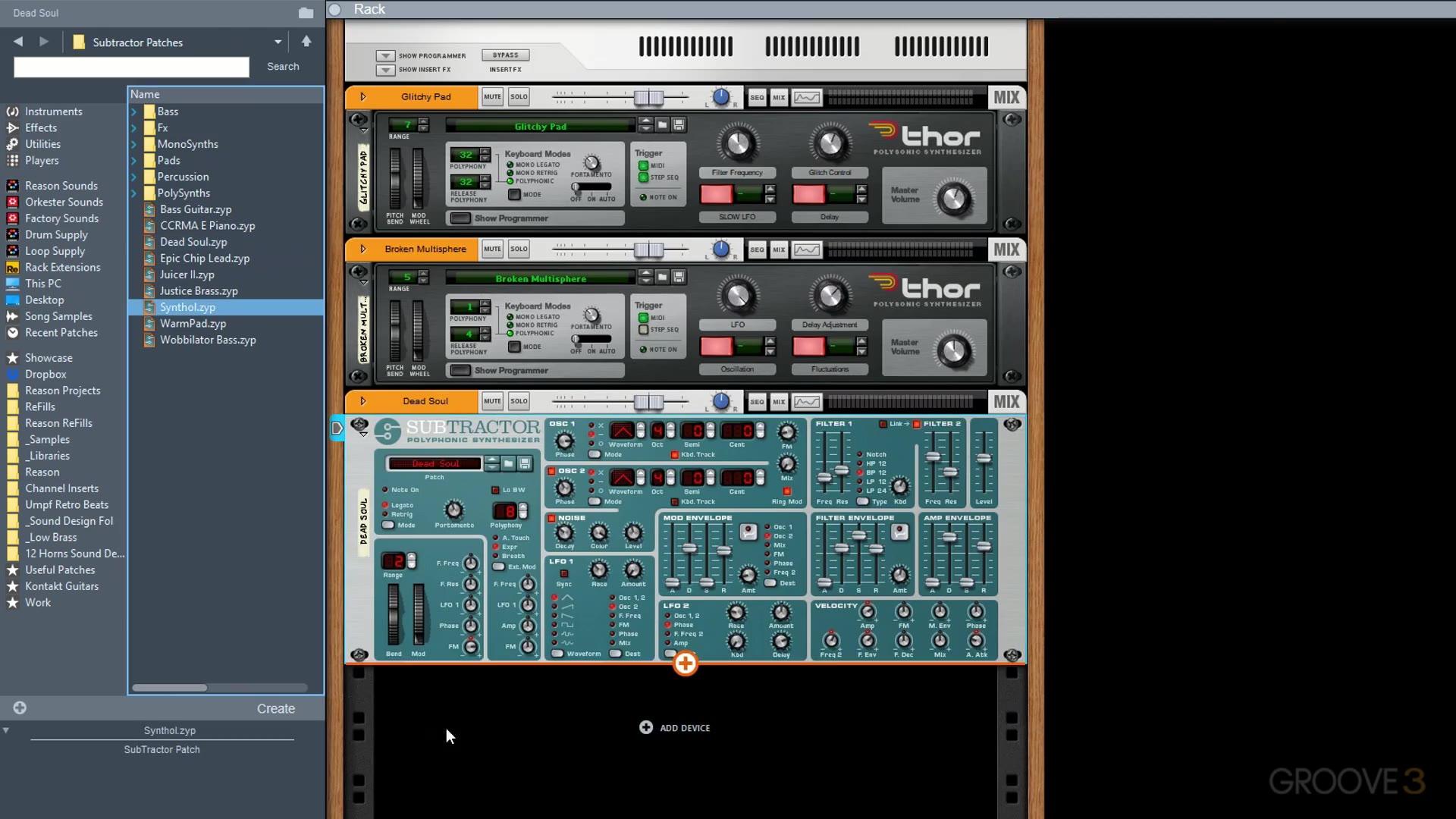Screen dimensions: 1456x819
Task: Open SEQ button on Dead Soul channel
Action: (757, 402)
